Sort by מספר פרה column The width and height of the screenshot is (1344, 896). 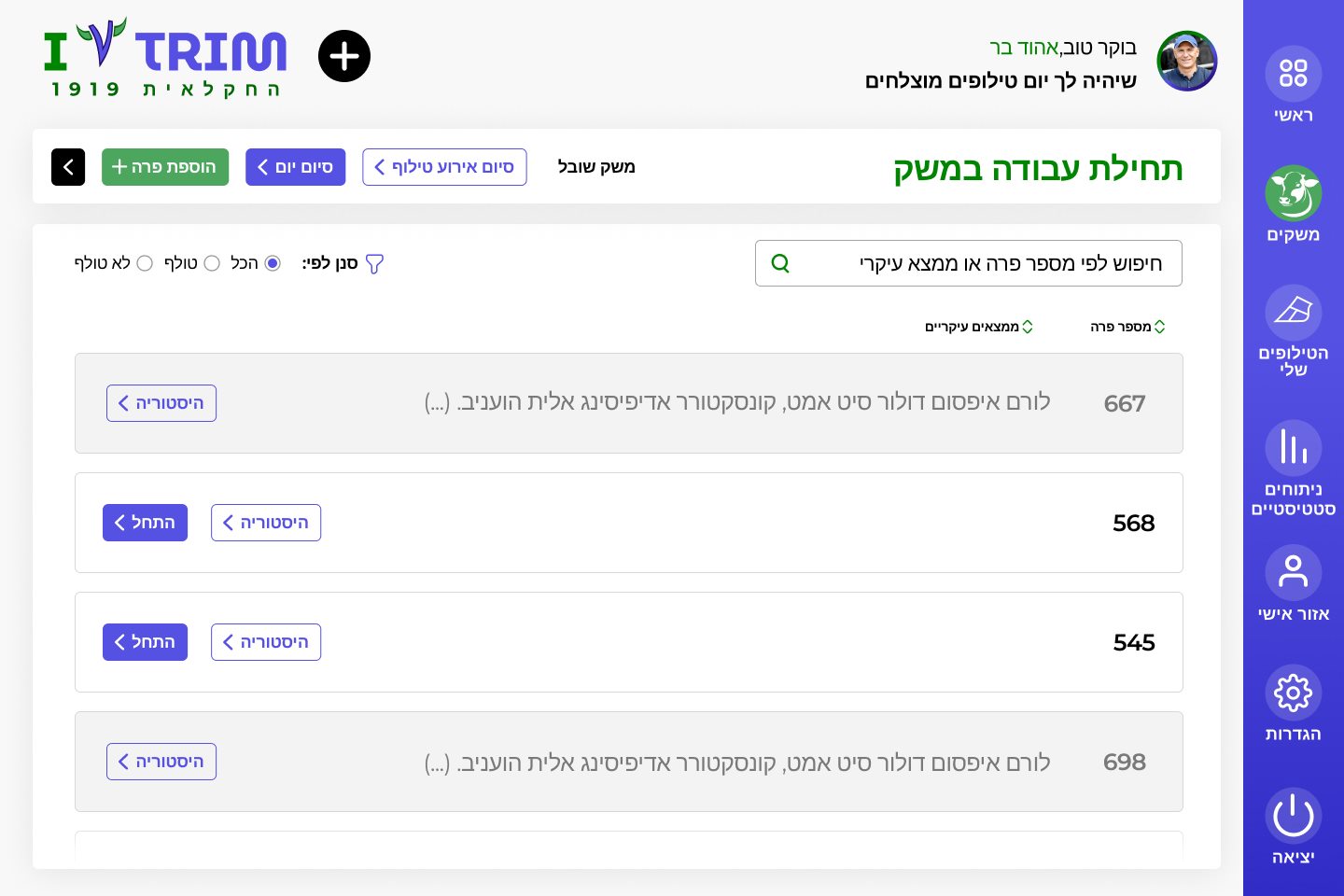1127,327
